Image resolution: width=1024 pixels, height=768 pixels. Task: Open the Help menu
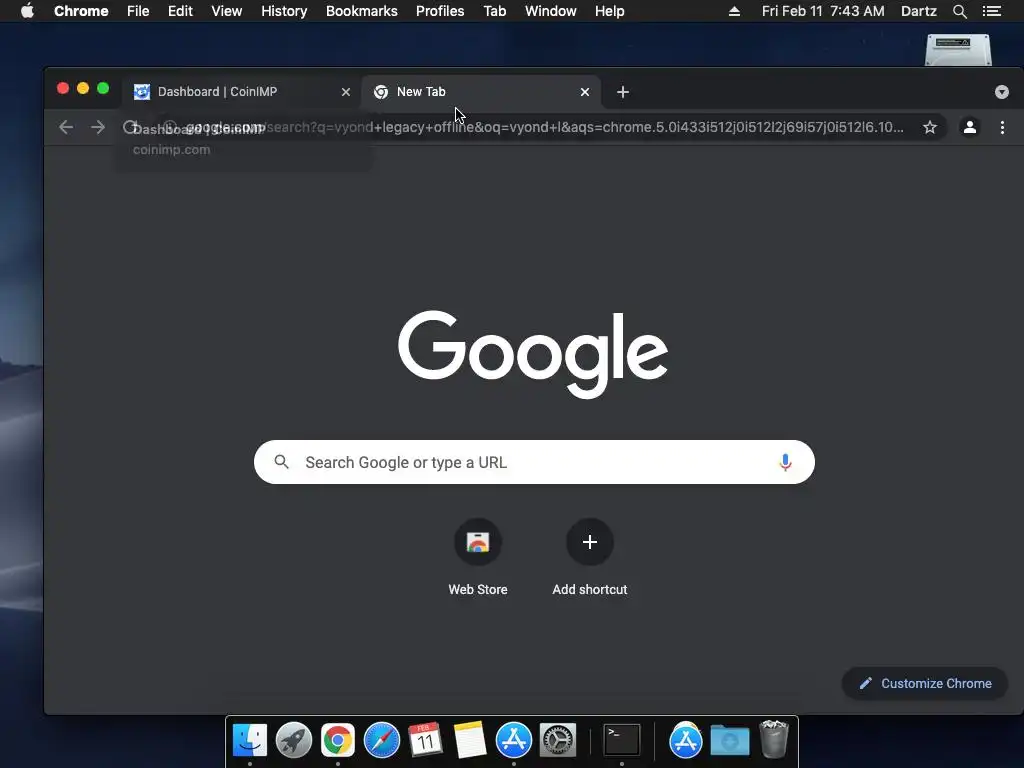609,11
